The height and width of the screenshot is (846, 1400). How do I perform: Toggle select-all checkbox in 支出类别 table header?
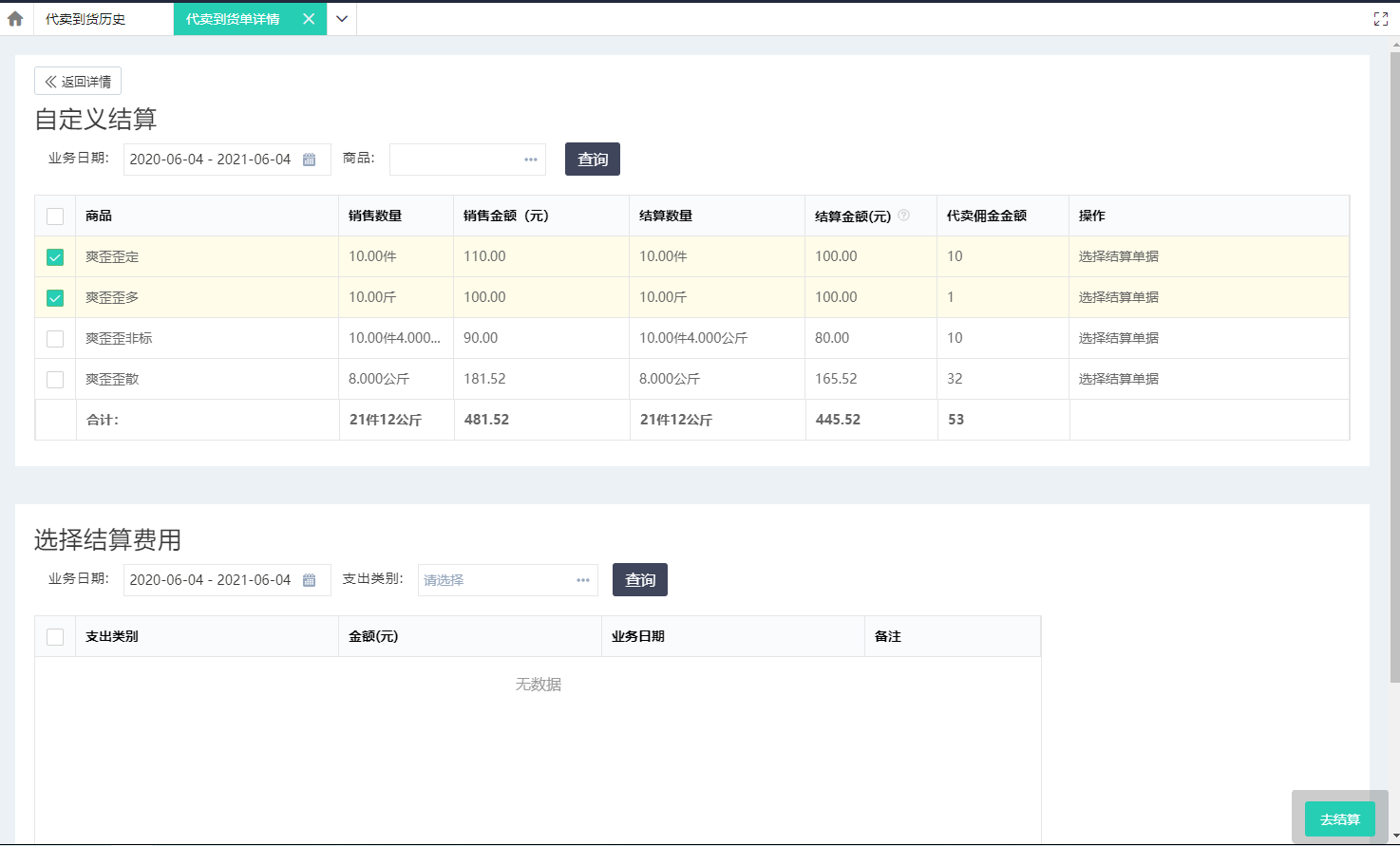tap(55, 637)
